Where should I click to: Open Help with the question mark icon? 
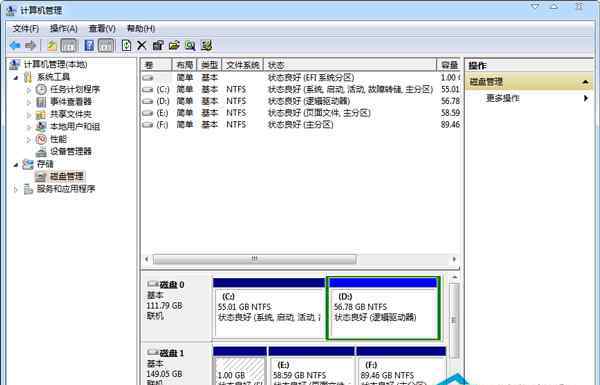pos(89,46)
